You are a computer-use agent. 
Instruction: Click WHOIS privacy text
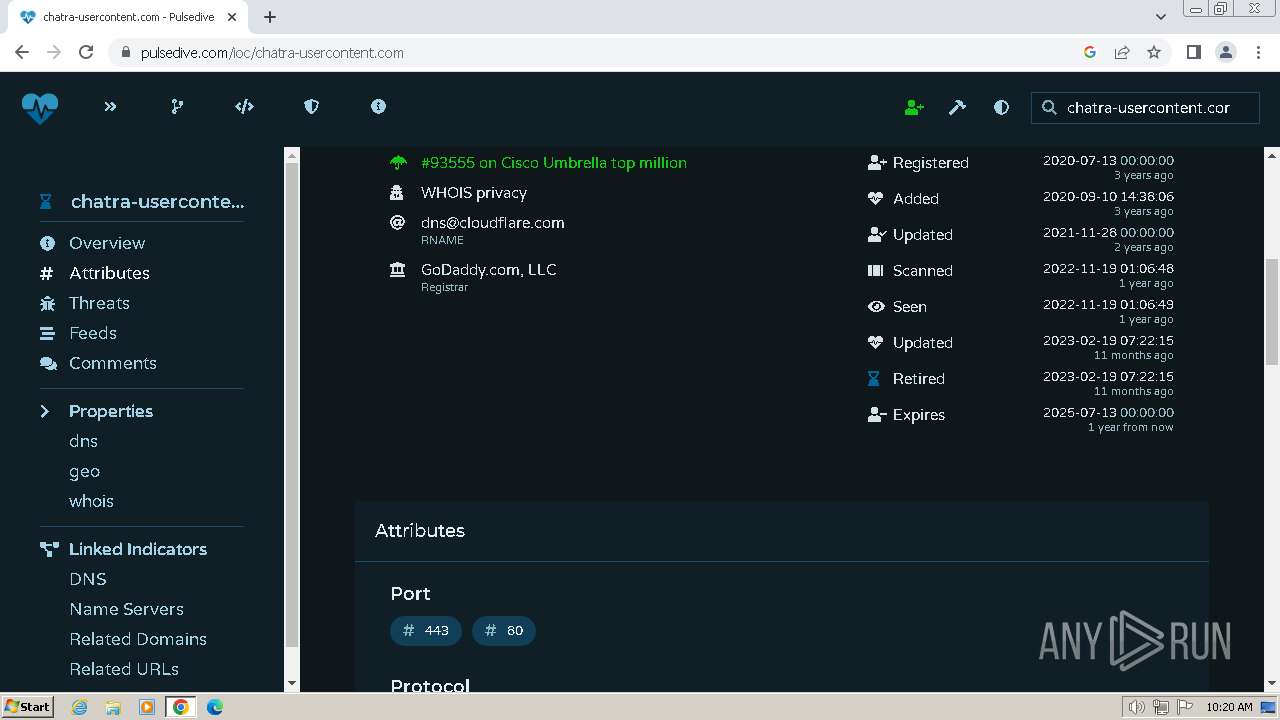tap(474, 192)
